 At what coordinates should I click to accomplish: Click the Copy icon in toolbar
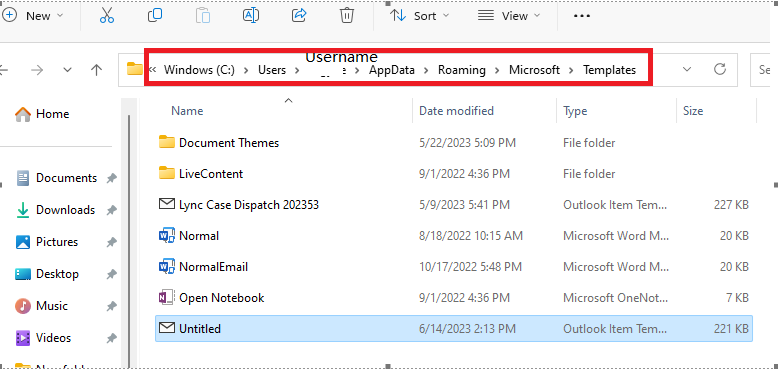click(x=155, y=16)
